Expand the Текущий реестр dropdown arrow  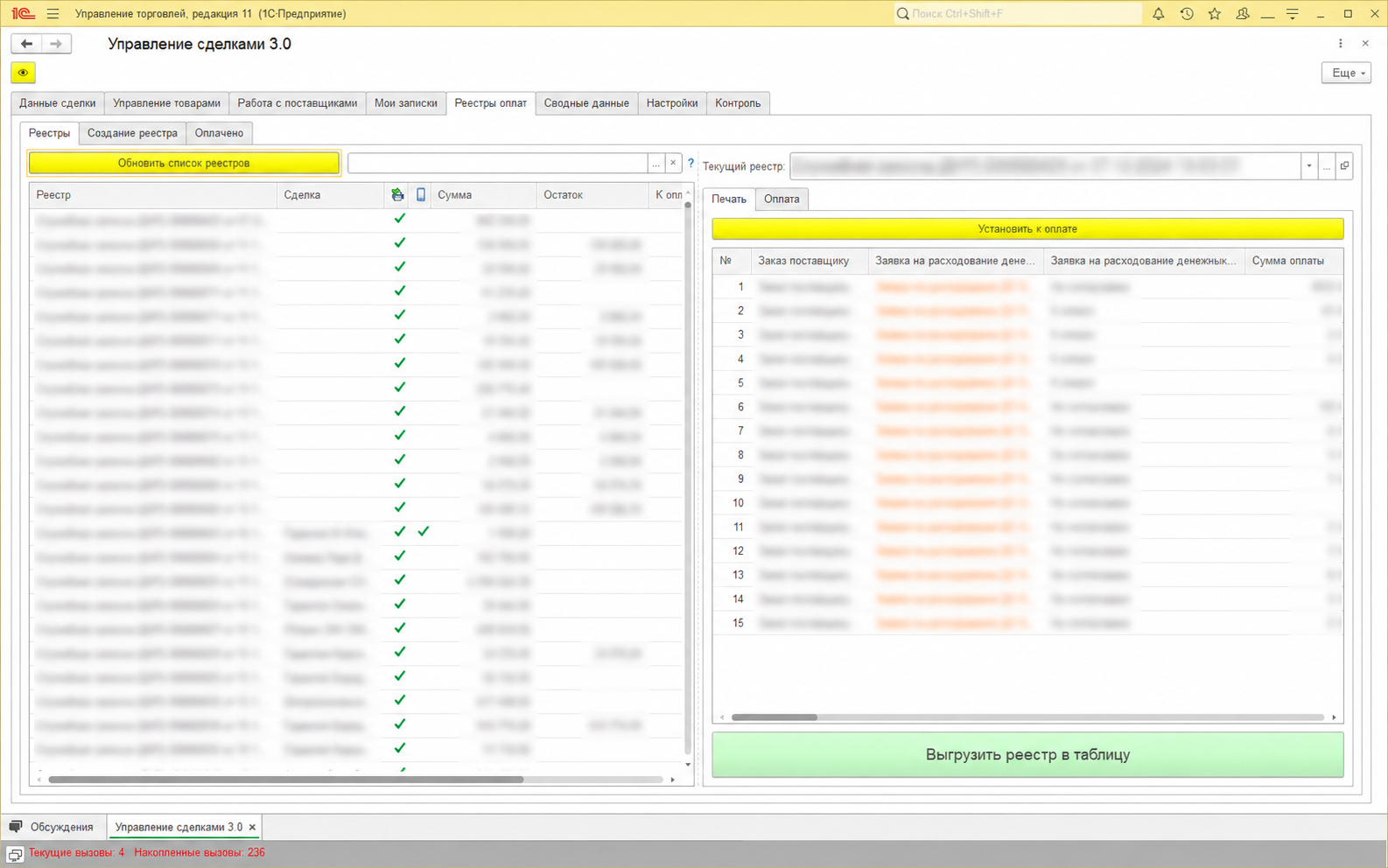1309,165
